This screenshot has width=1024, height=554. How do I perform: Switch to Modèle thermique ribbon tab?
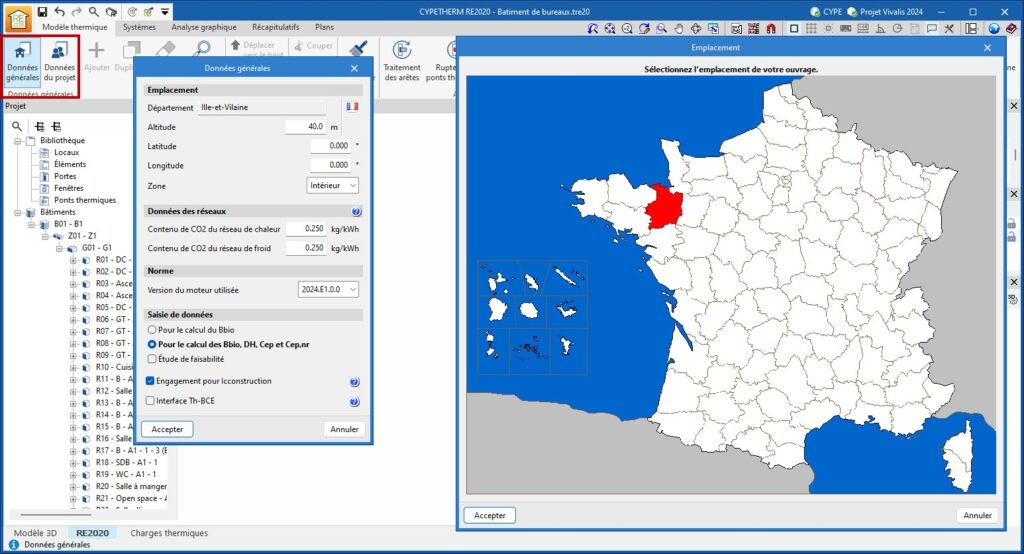(x=74, y=27)
